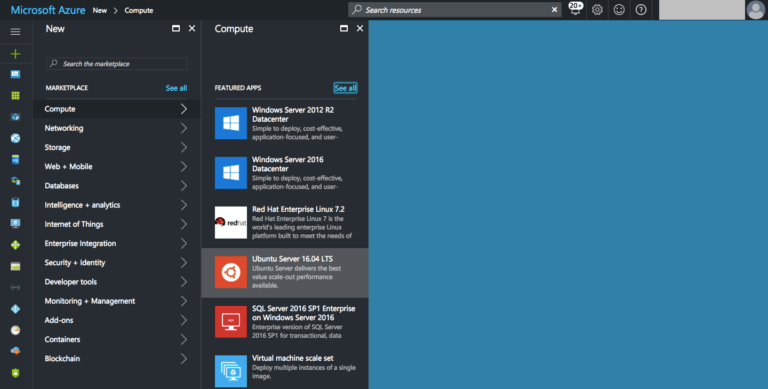Viewport: 768px width, 389px height.
Task: Expand Internet of Things chevron
Action: coord(184,224)
